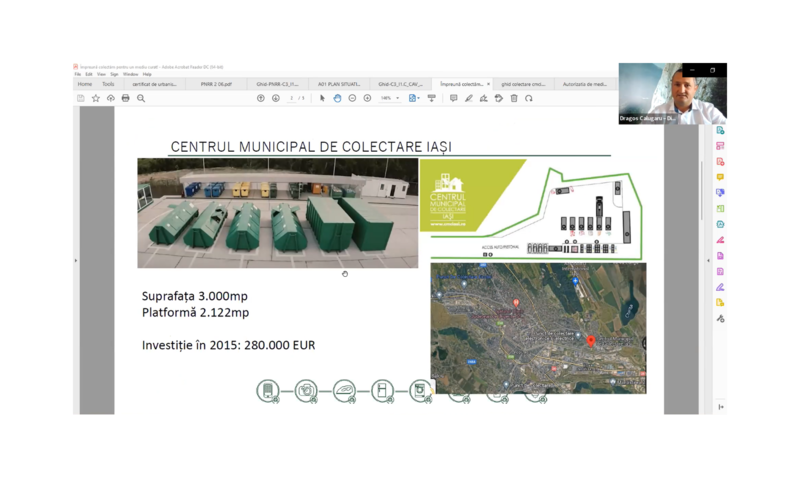Click the vertical document scrollbar
Image resolution: width=800 pixels, height=477 pixels.
coord(702,191)
